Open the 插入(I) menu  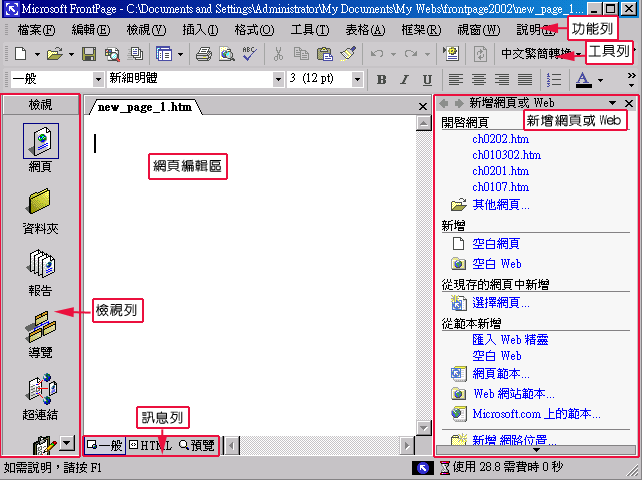click(x=201, y=30)
